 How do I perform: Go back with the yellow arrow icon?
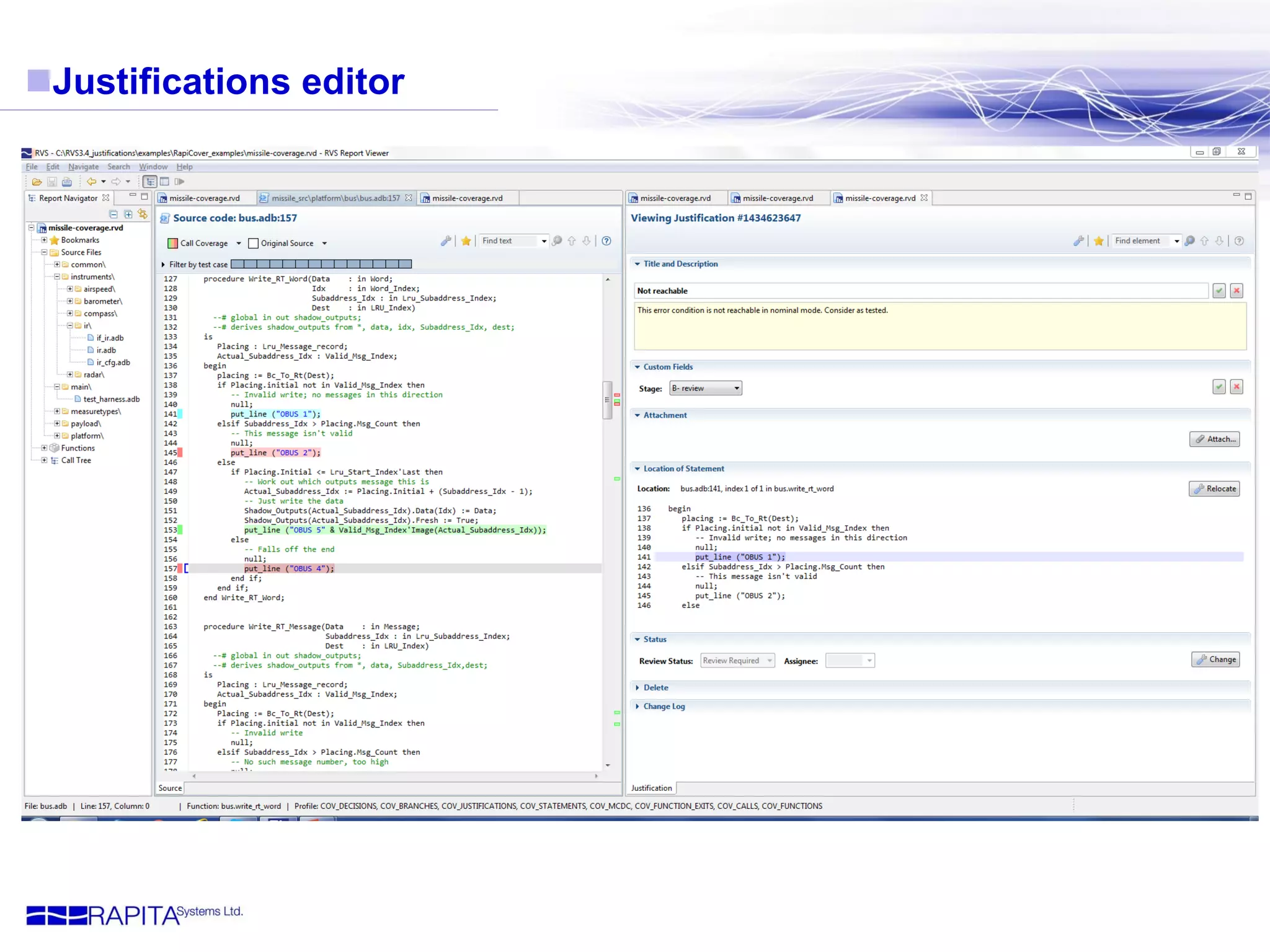[92, 182]
